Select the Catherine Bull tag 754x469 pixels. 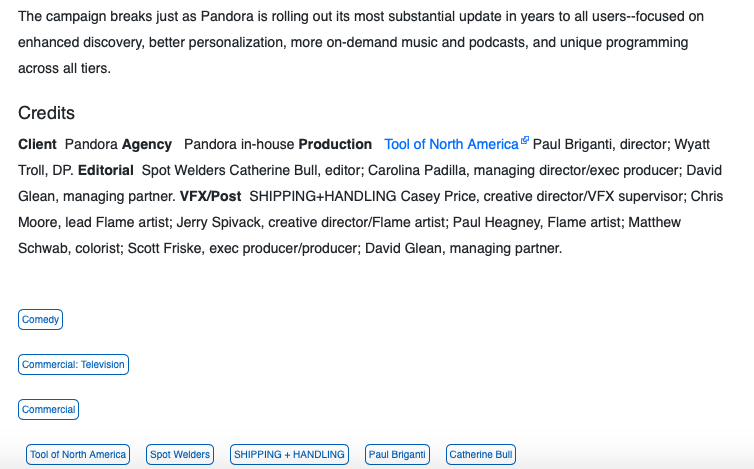481,455
